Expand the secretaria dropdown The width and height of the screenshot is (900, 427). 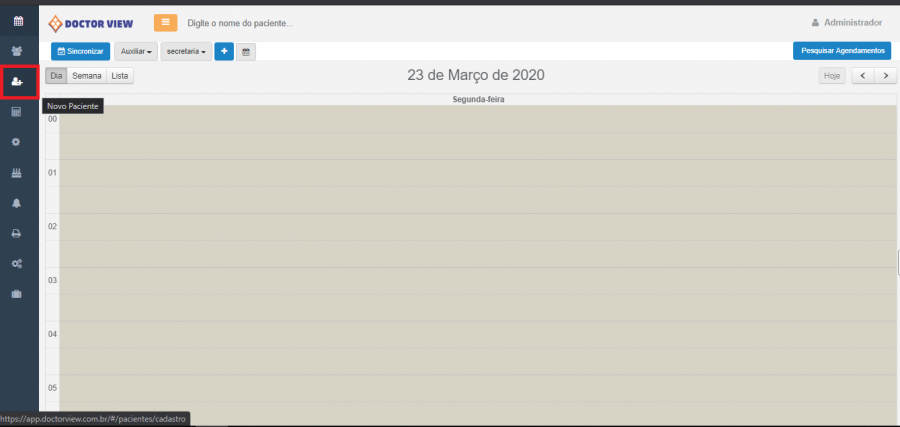tap(187, 52)
